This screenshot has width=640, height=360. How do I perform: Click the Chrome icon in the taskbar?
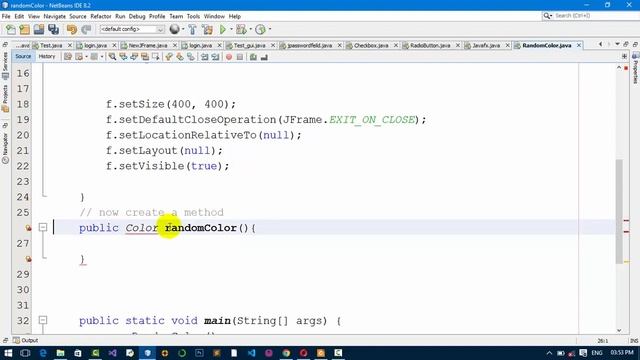point(286,353)
